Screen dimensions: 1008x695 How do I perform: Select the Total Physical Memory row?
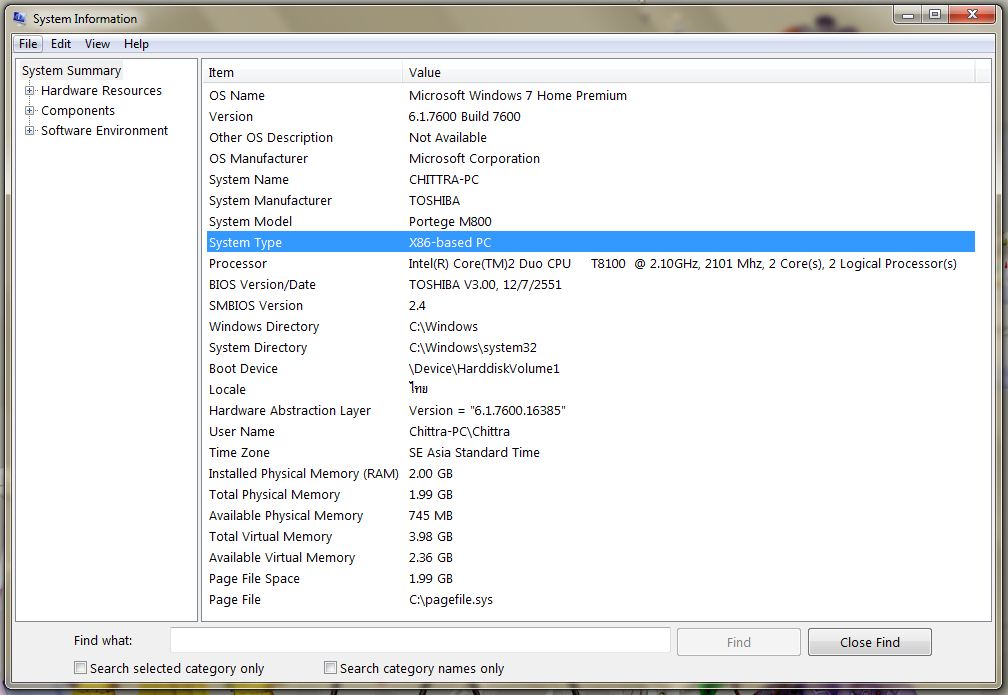coord(591,494)
